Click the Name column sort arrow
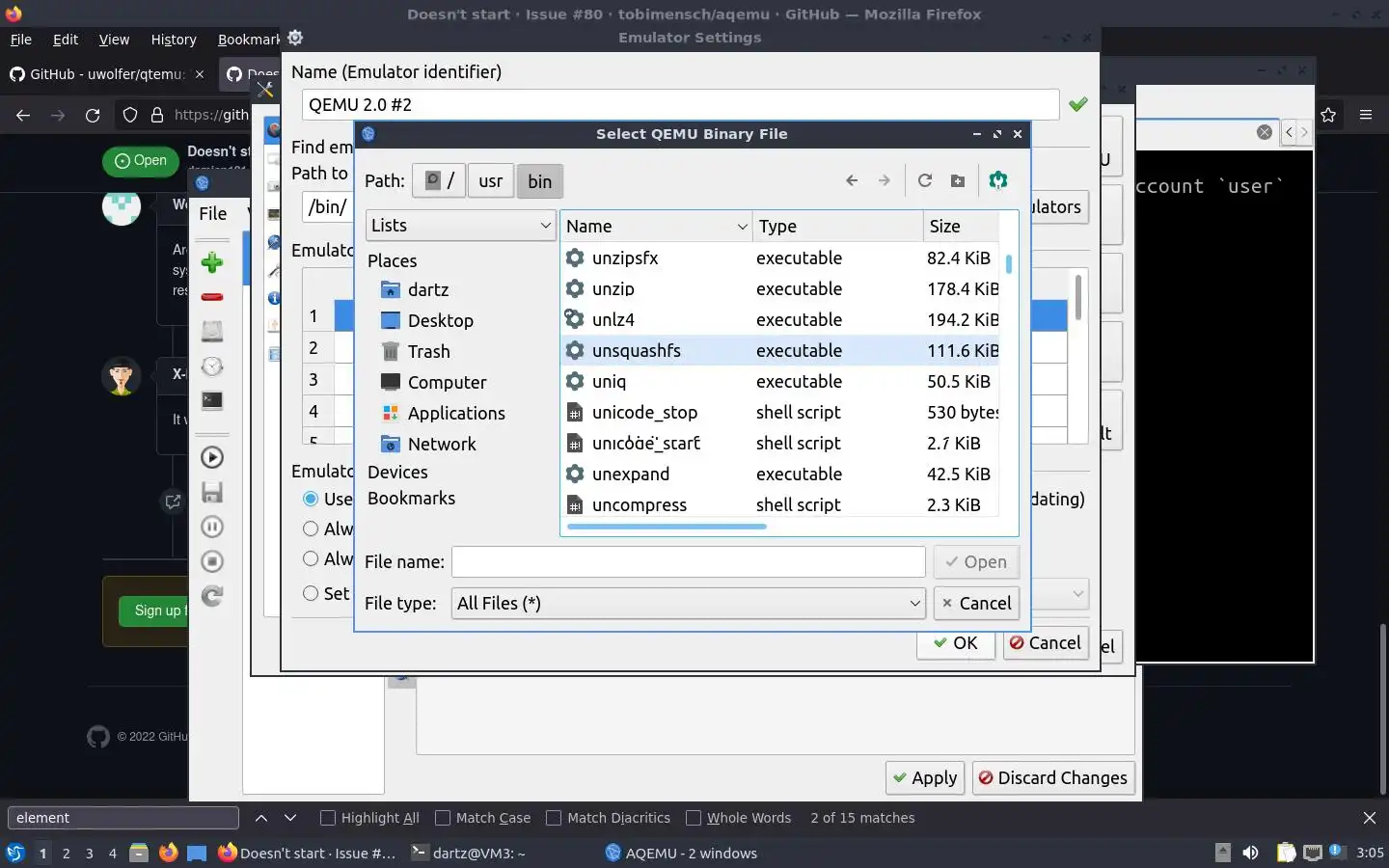The image size is (1389, 868). (742, 227)
